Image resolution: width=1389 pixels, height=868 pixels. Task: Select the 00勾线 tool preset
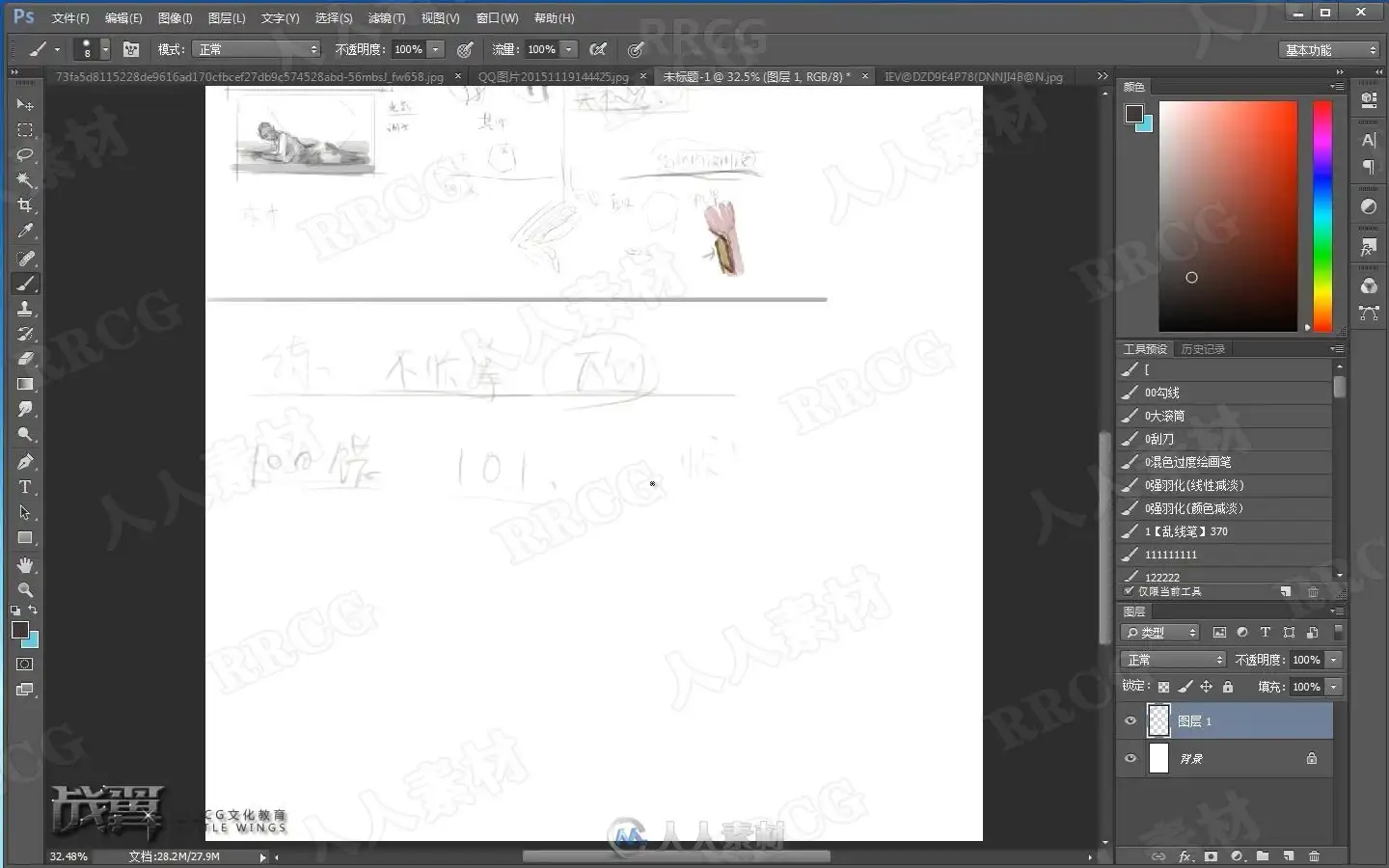(x=1225, y=393)
